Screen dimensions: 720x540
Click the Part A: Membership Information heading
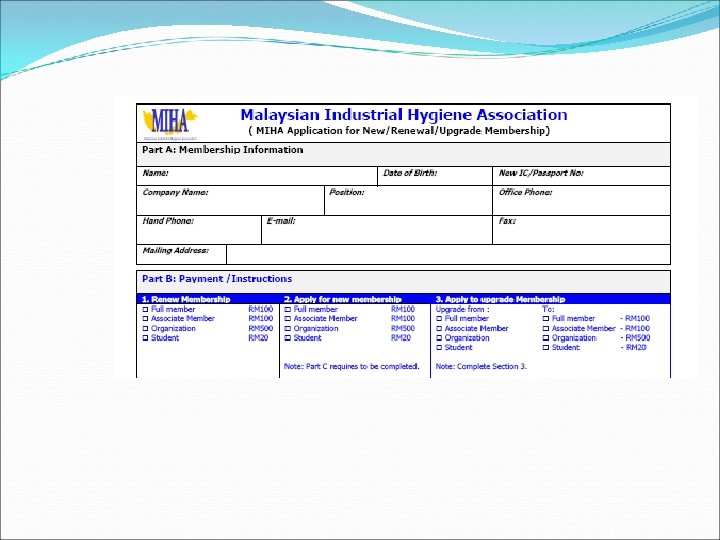pos(223,150)
